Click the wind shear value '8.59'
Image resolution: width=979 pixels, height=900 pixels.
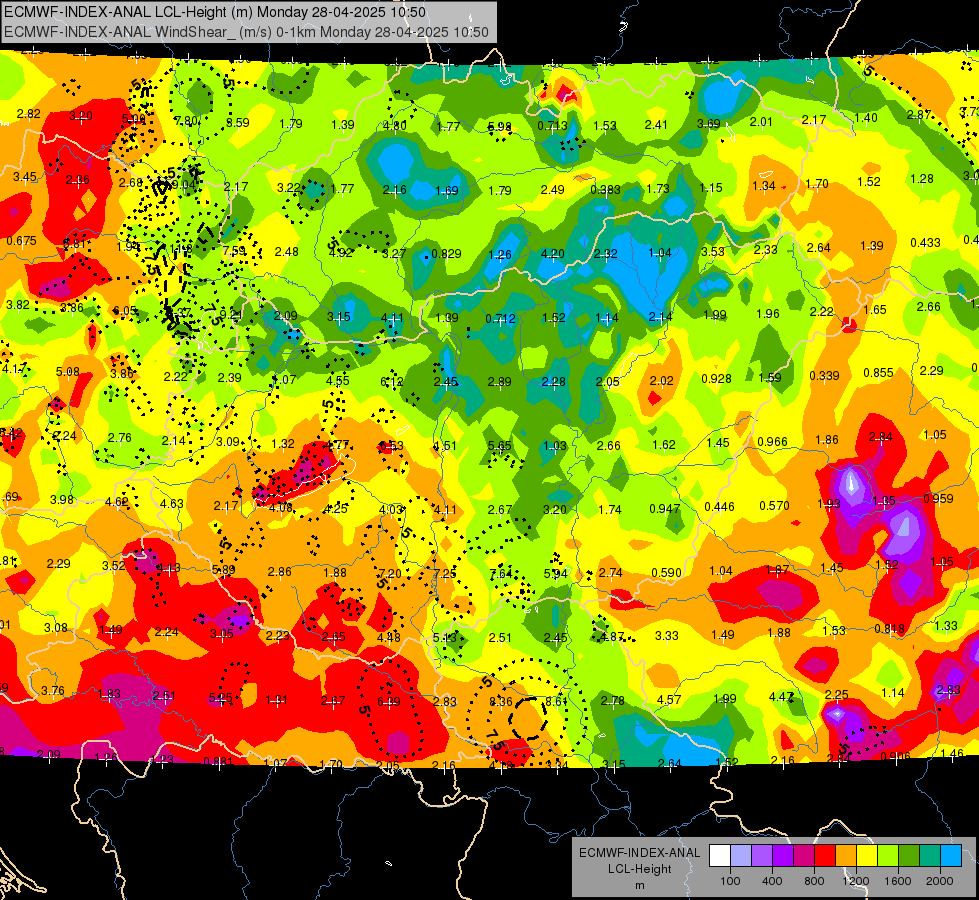point(237,122)
